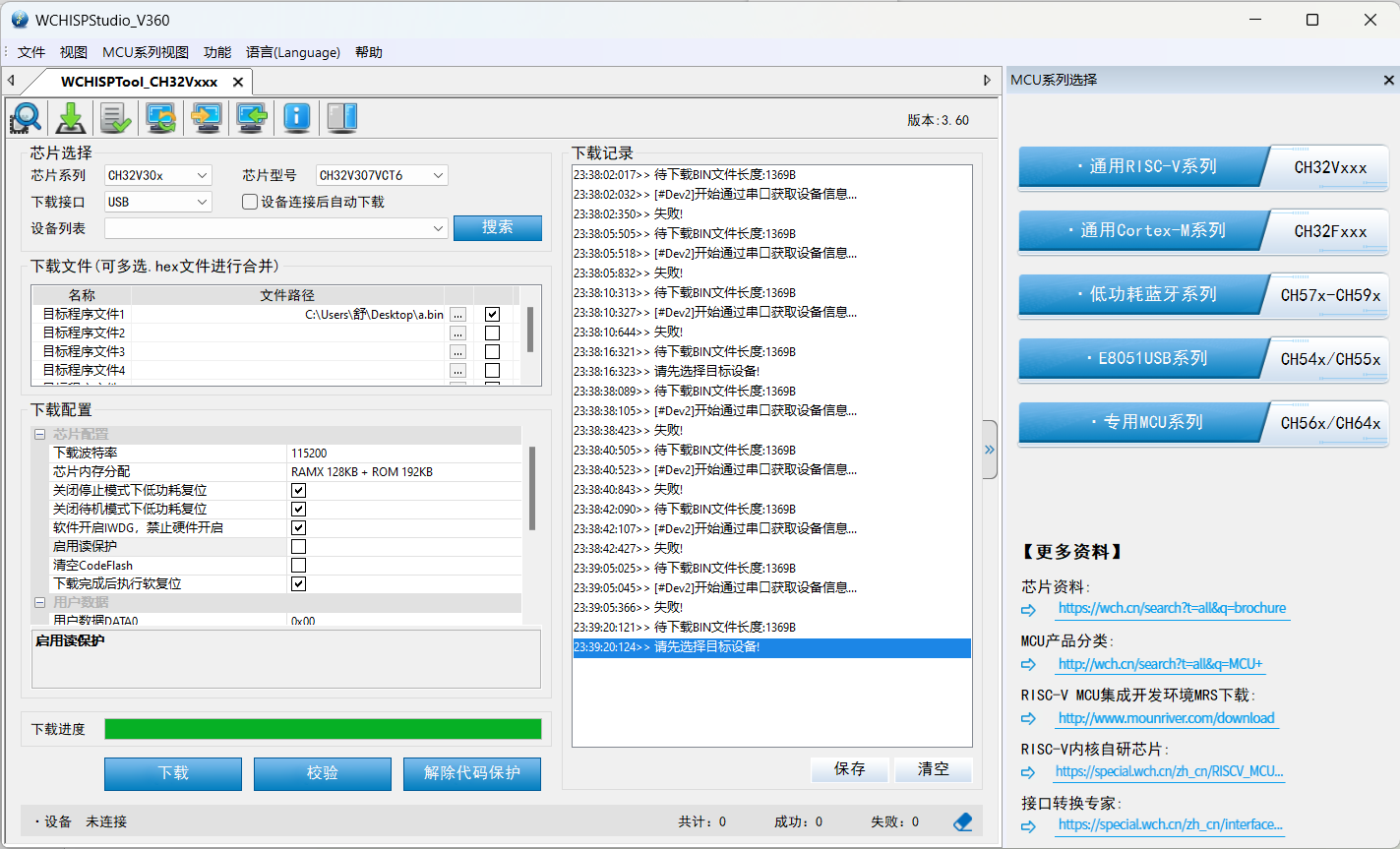Click the eraser icon in the status bar
This screenshot has height=849, width=1400.
click(962, 820)
